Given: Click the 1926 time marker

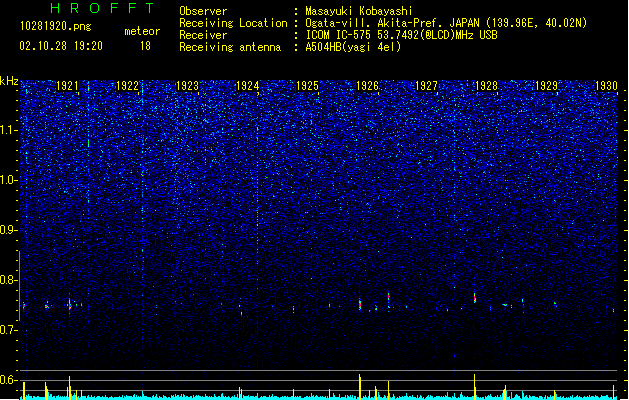Looking at the screenshot, I should tap(367, 86).
